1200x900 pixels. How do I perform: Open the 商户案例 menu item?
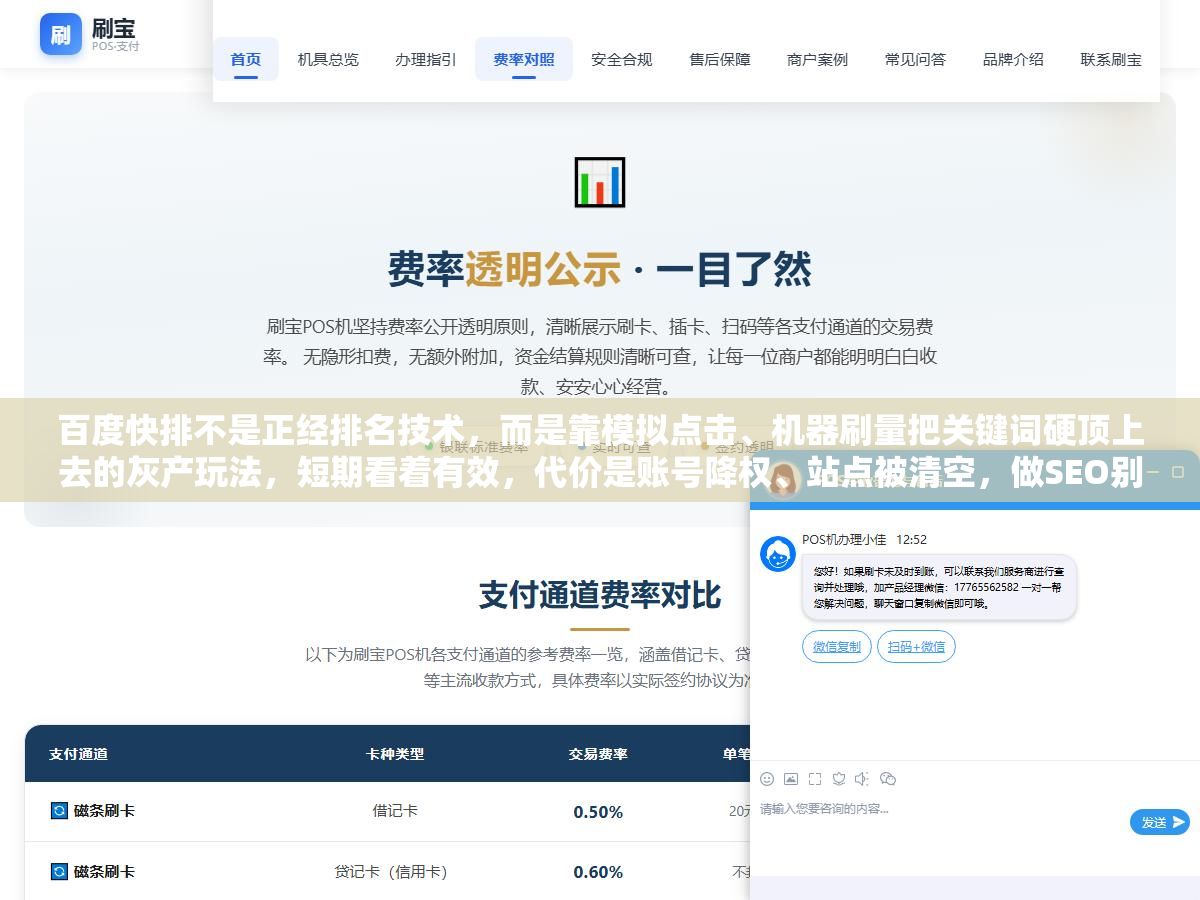coord(818,59)
